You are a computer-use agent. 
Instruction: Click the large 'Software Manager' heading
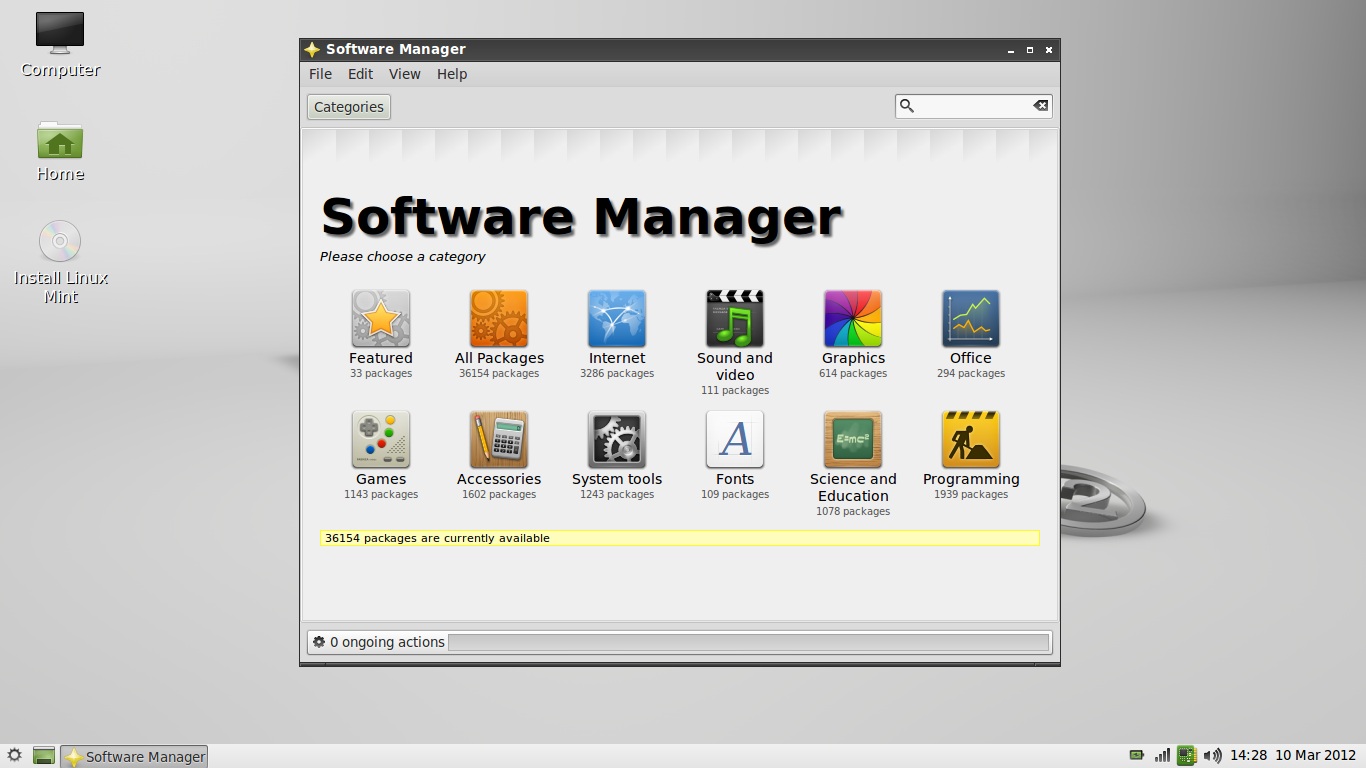tap(582, 216)
